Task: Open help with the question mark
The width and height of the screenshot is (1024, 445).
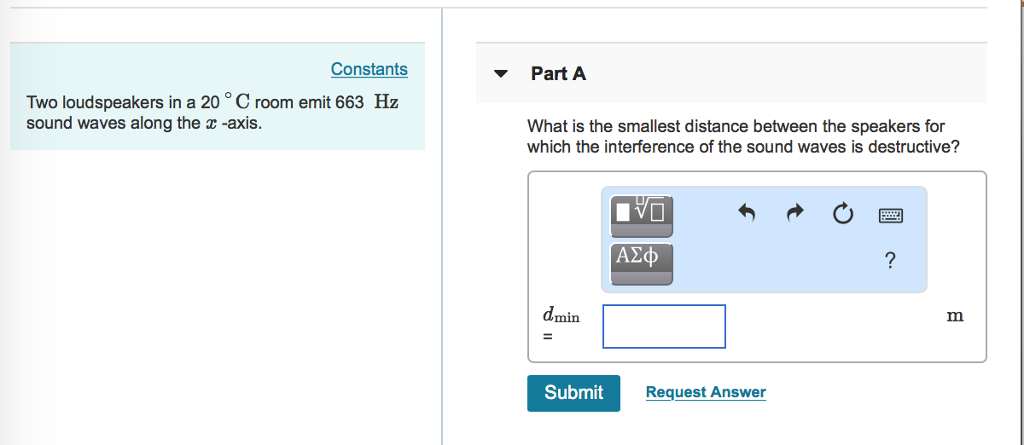Action: tap(890, 261)
